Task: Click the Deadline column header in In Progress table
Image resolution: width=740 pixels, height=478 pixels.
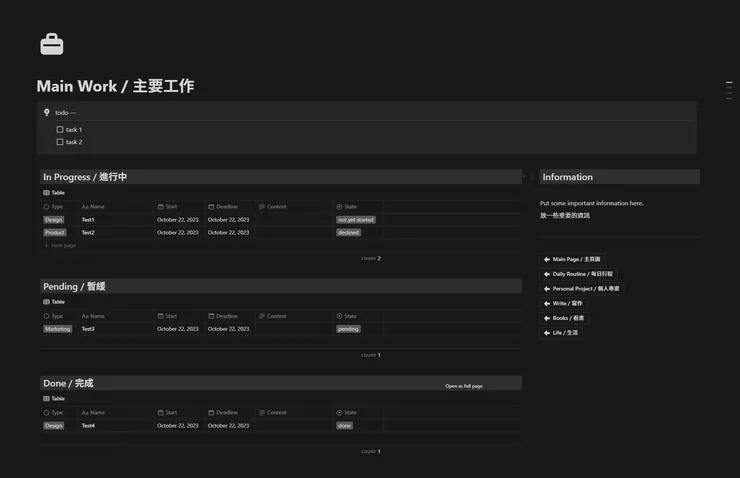Action: [223, 207]
